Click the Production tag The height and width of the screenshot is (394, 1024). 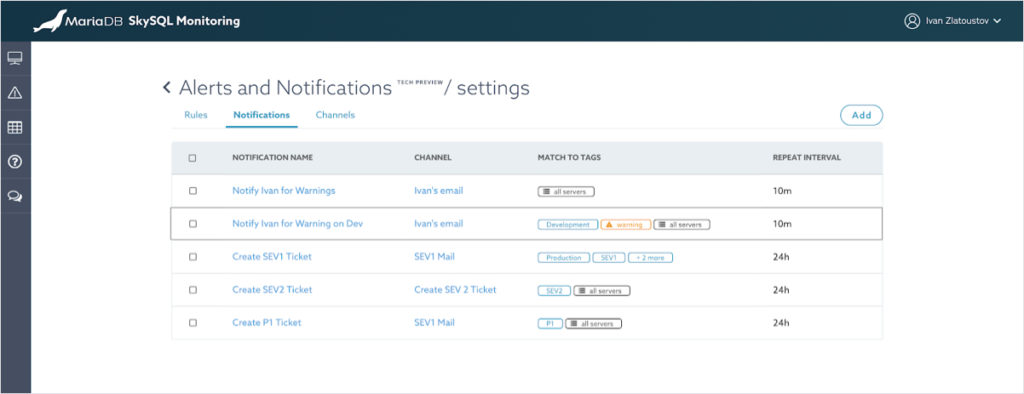564,258
